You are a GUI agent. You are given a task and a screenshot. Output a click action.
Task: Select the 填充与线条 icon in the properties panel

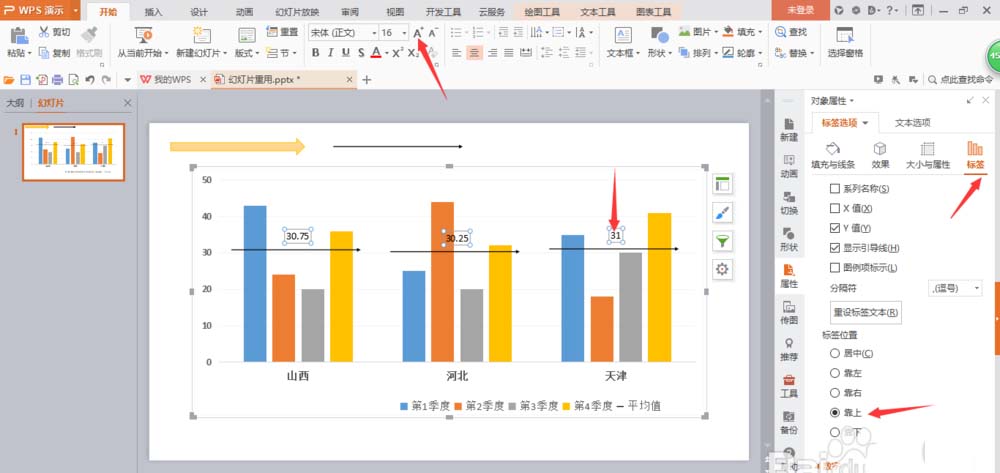(832, 149)
